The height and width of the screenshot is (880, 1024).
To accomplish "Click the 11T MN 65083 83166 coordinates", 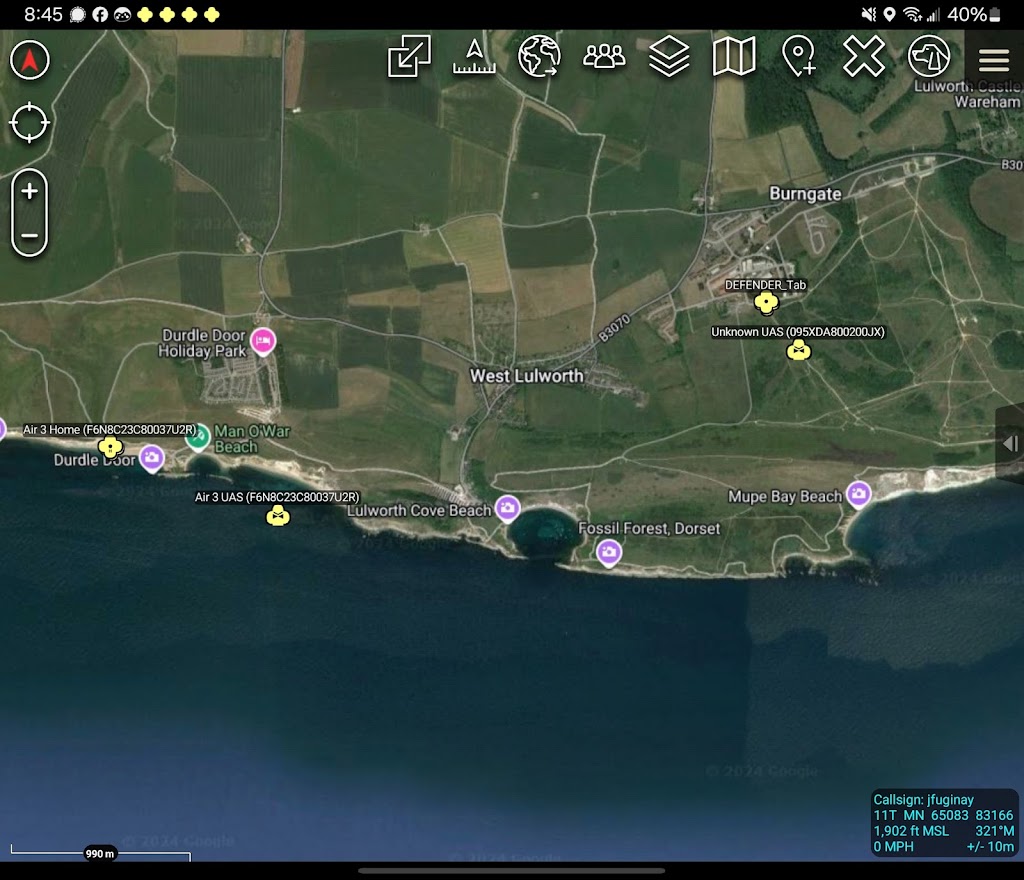I will 943,815.
